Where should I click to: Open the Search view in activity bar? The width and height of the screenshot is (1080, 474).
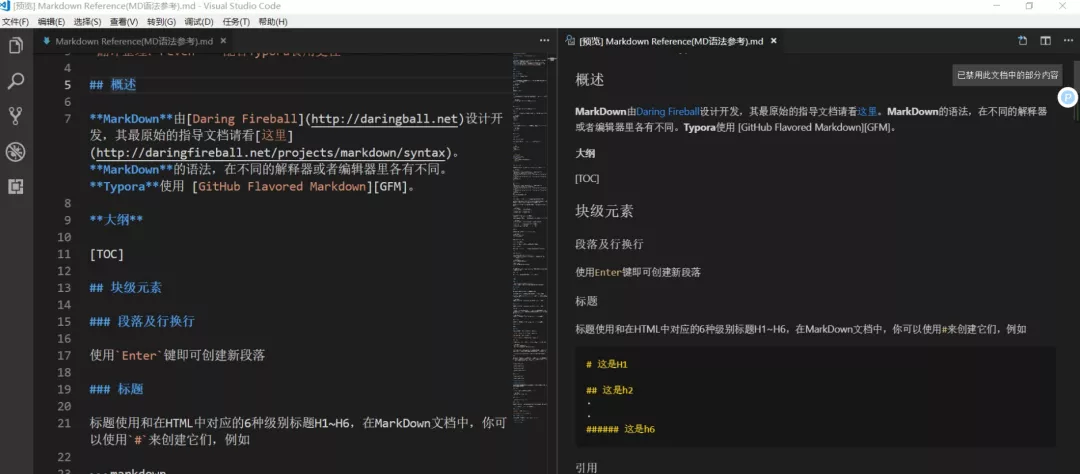coord(16,81)
